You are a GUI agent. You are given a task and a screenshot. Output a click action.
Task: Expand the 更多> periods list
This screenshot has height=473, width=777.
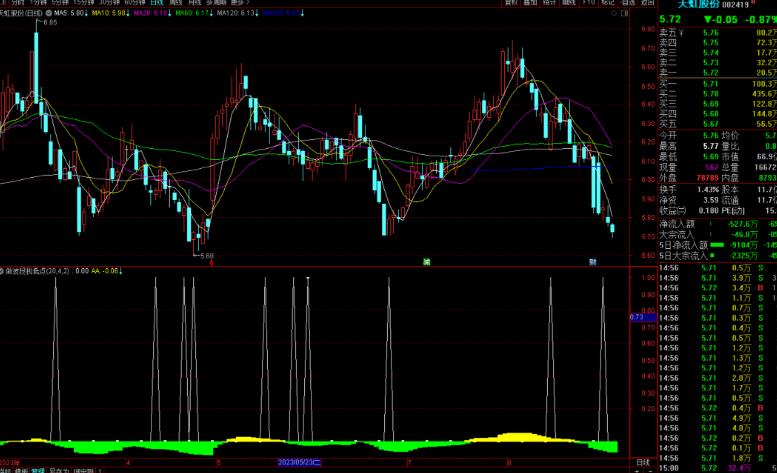coord(240,2)
